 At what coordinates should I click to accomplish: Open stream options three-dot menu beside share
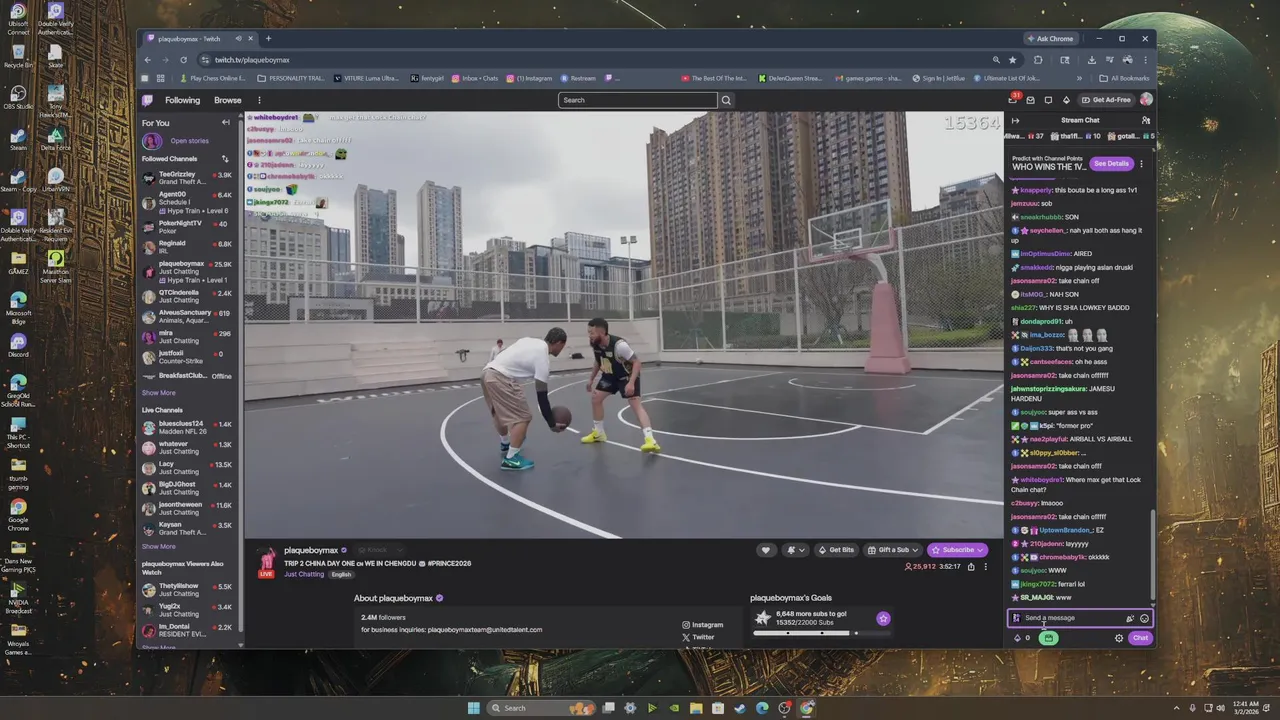tap(985, 566)
